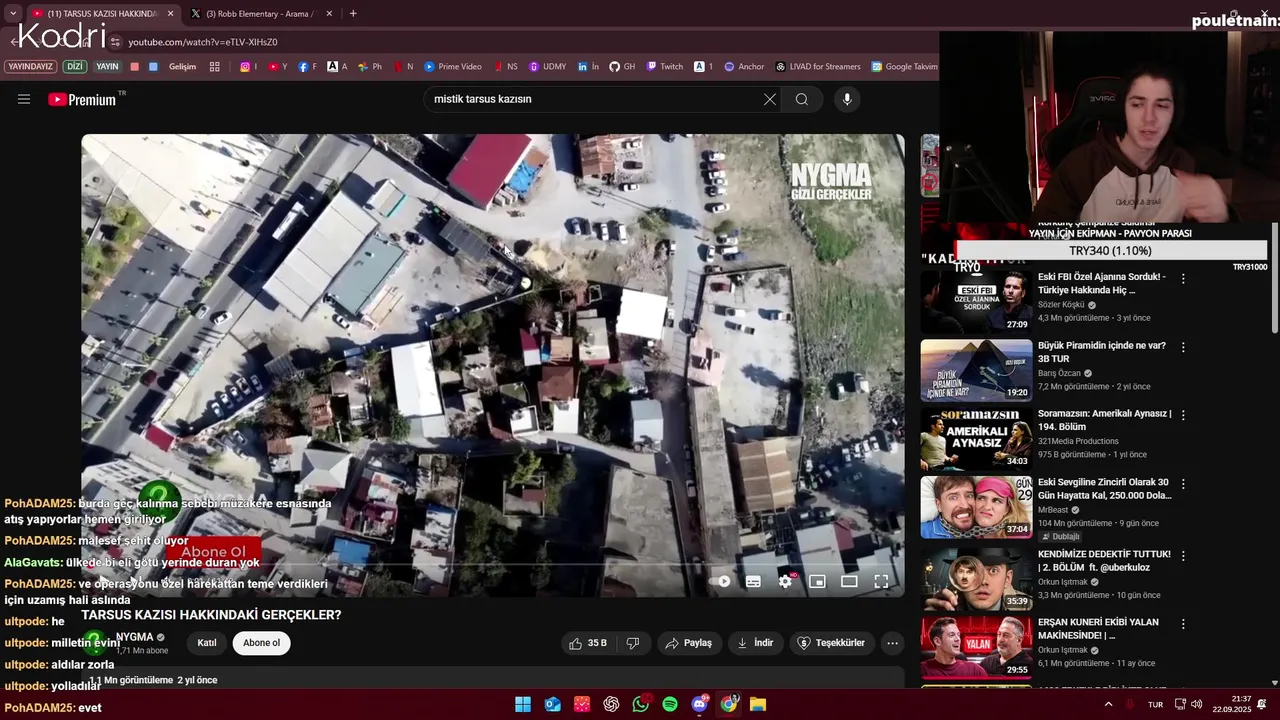The height and width of the screenshot is (720, 1280).
Task: Open GitHub GH bookmark
Action: coord(622,67)
